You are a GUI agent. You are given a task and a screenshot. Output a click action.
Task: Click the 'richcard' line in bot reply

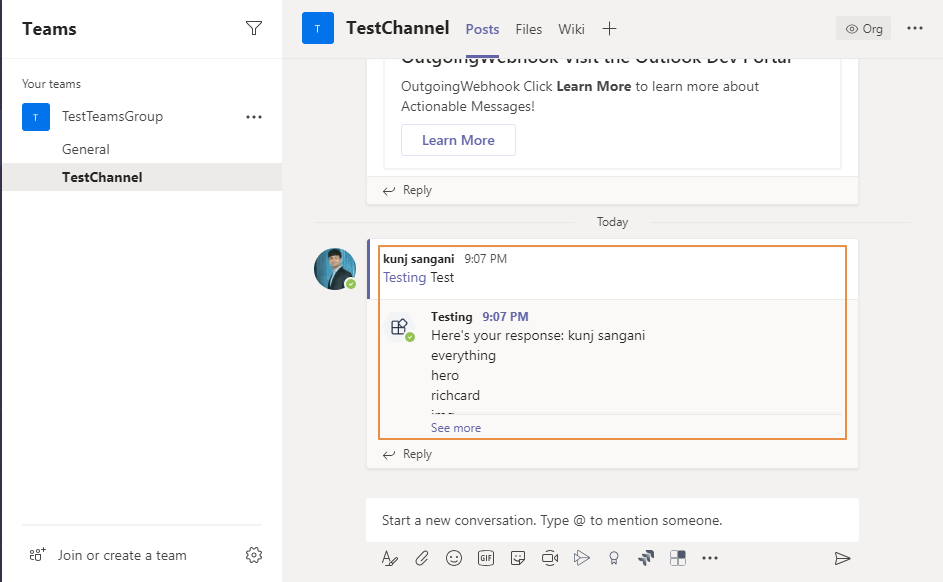[455, 395]
